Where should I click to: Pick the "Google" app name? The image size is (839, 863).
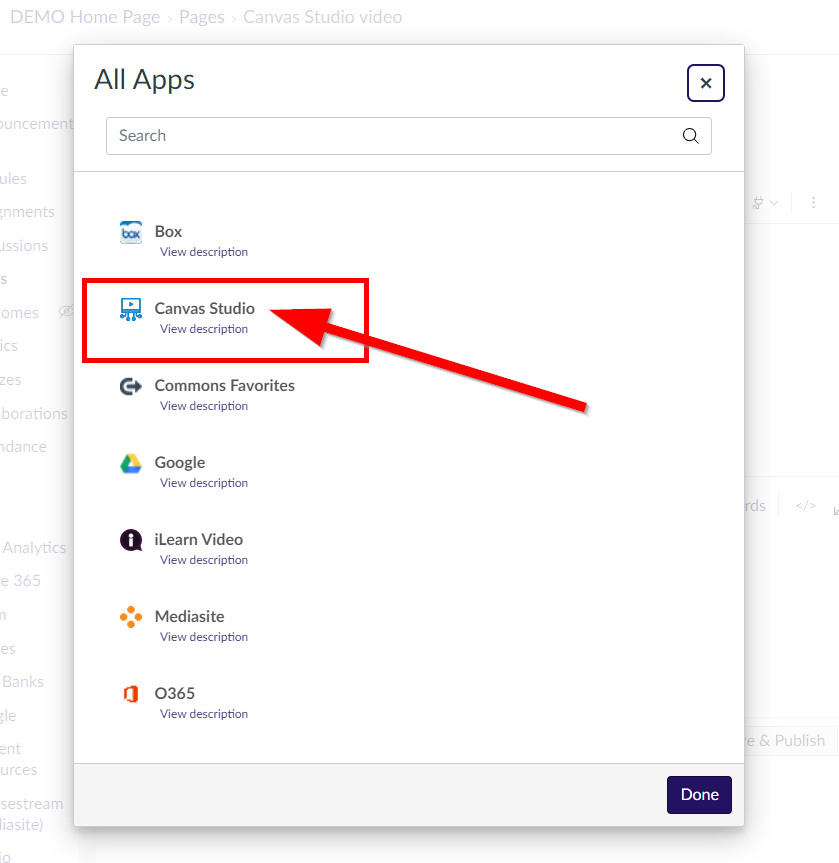click(x=180, y=463)
